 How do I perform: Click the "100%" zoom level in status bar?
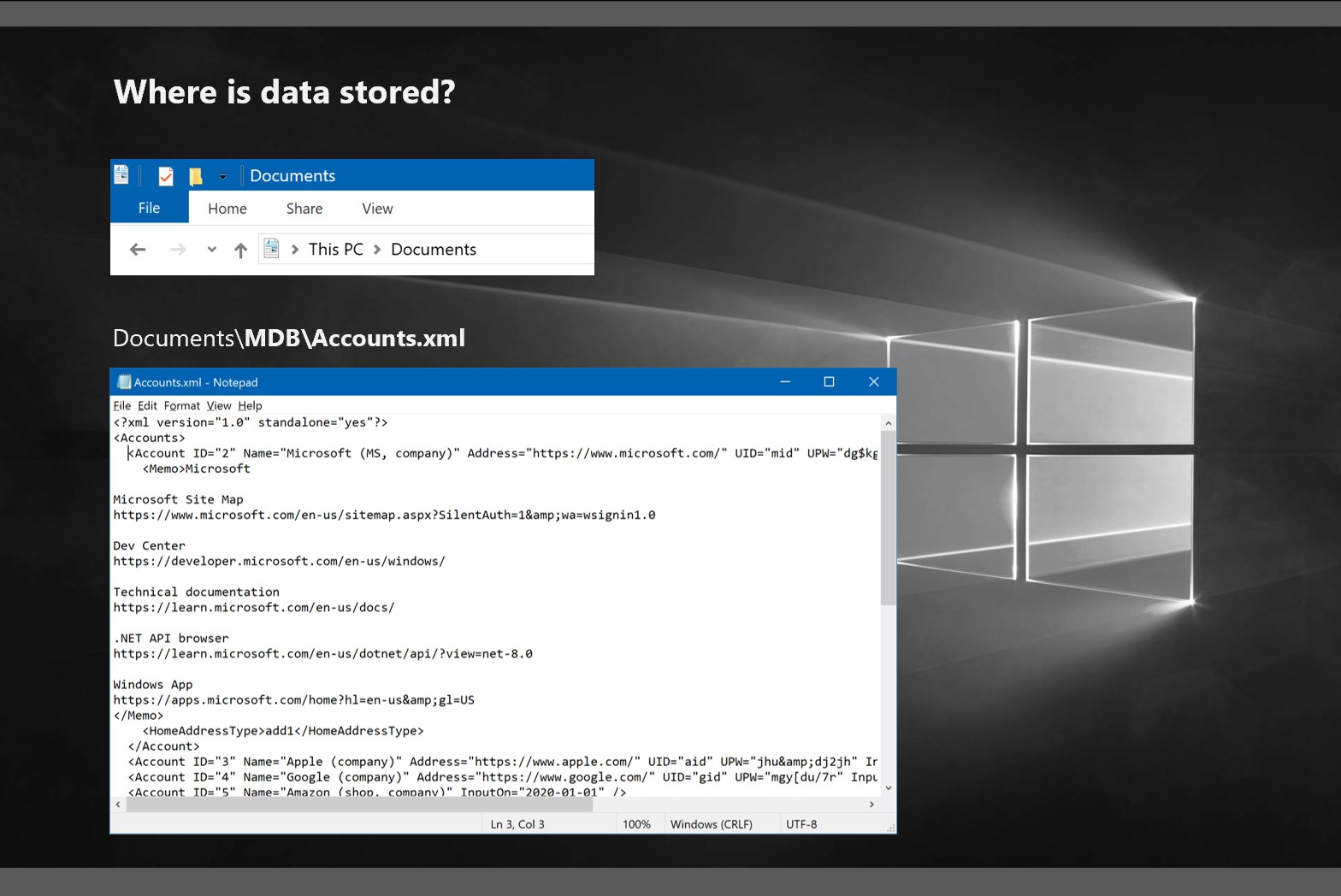click(636, 824)
